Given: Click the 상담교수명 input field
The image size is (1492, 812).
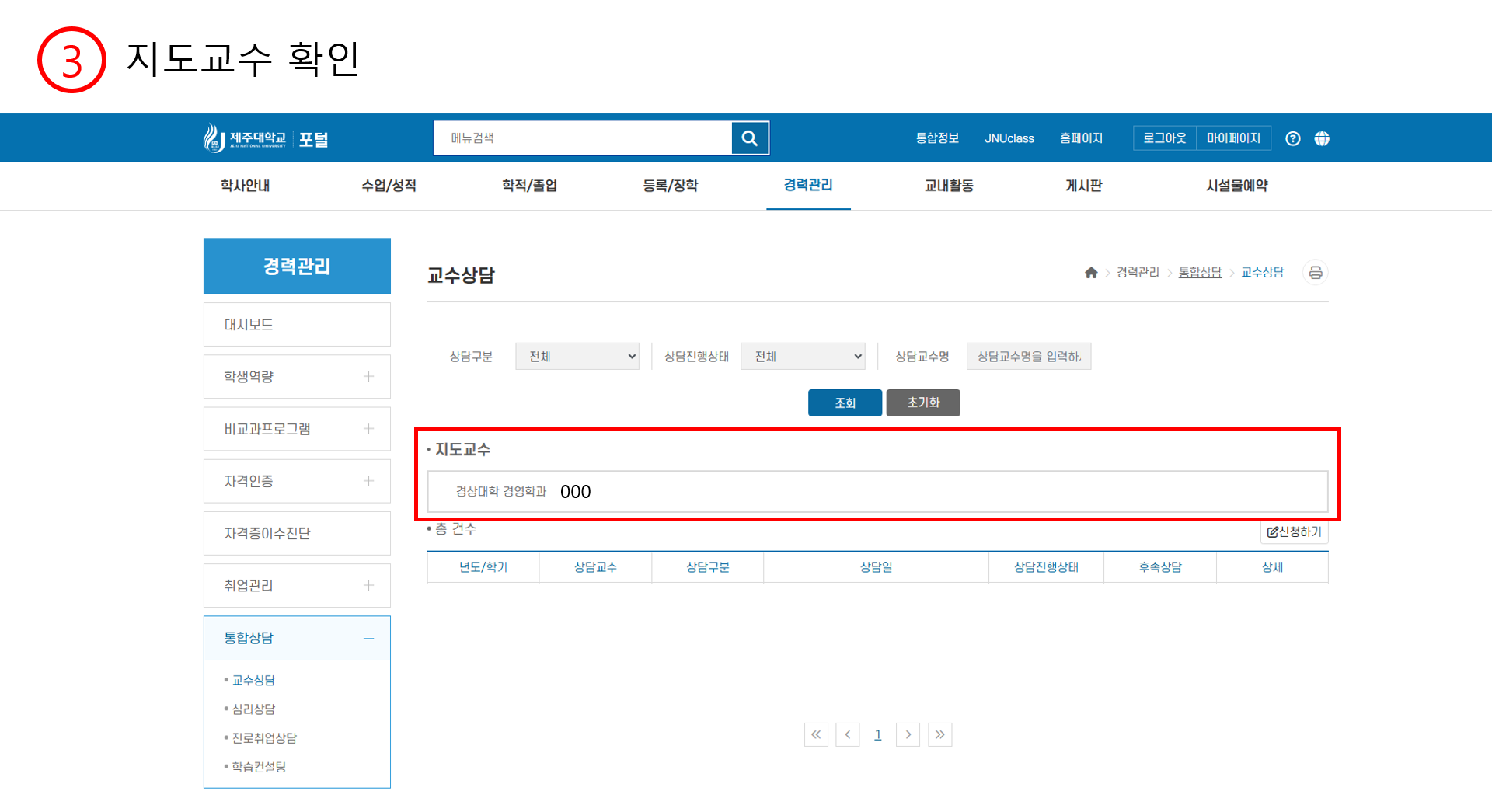Looking at the screenshot, I should 1028,356.
